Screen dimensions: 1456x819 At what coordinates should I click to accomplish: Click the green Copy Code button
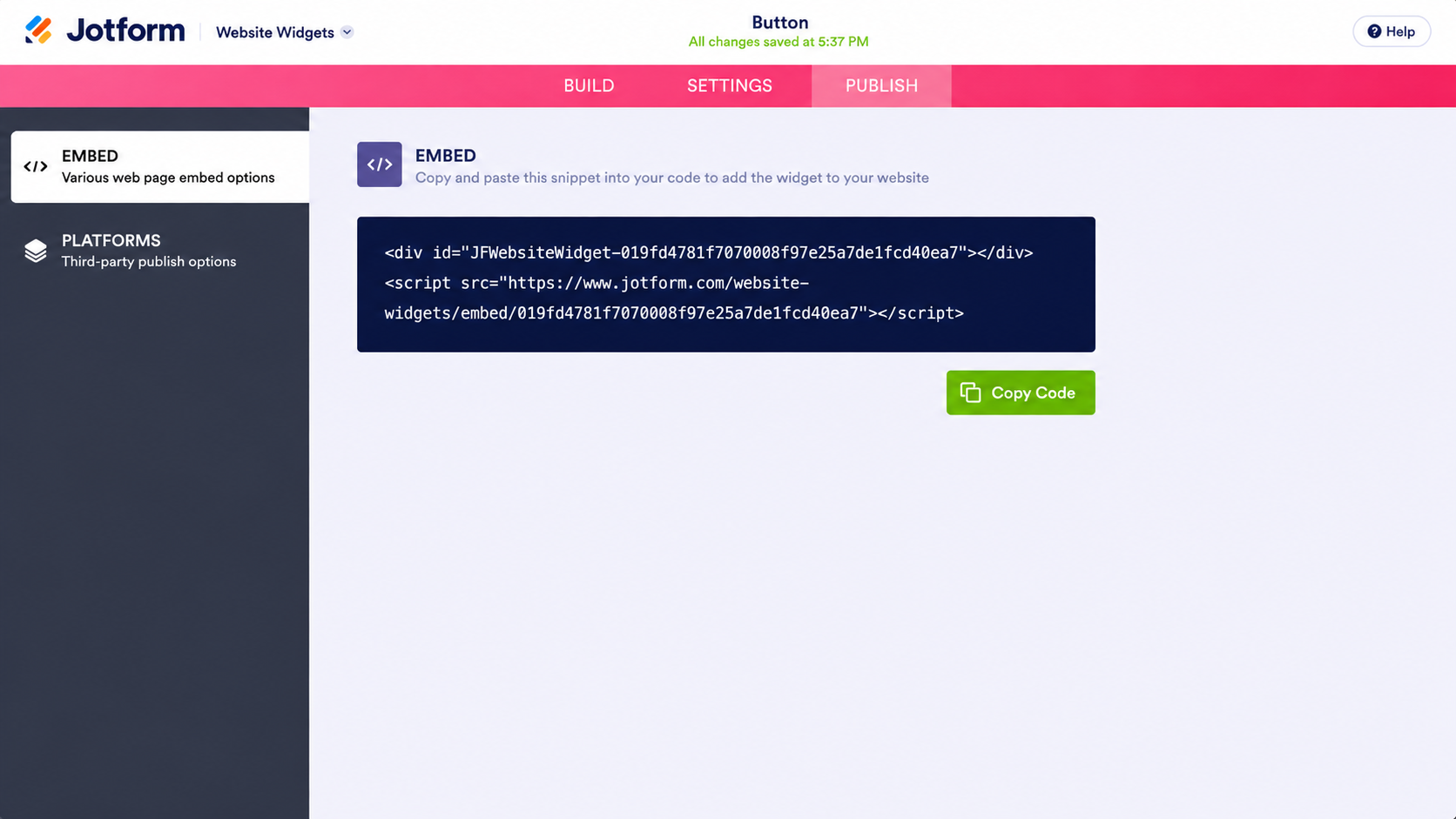coord(1021,393)
